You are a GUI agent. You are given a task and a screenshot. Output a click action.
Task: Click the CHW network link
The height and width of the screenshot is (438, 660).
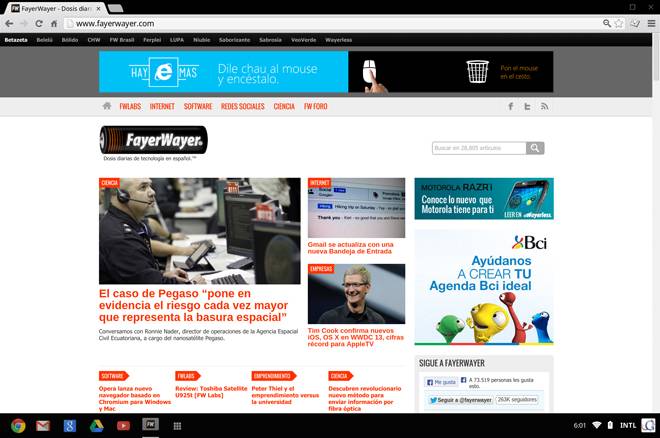click(x=94, y=40)
